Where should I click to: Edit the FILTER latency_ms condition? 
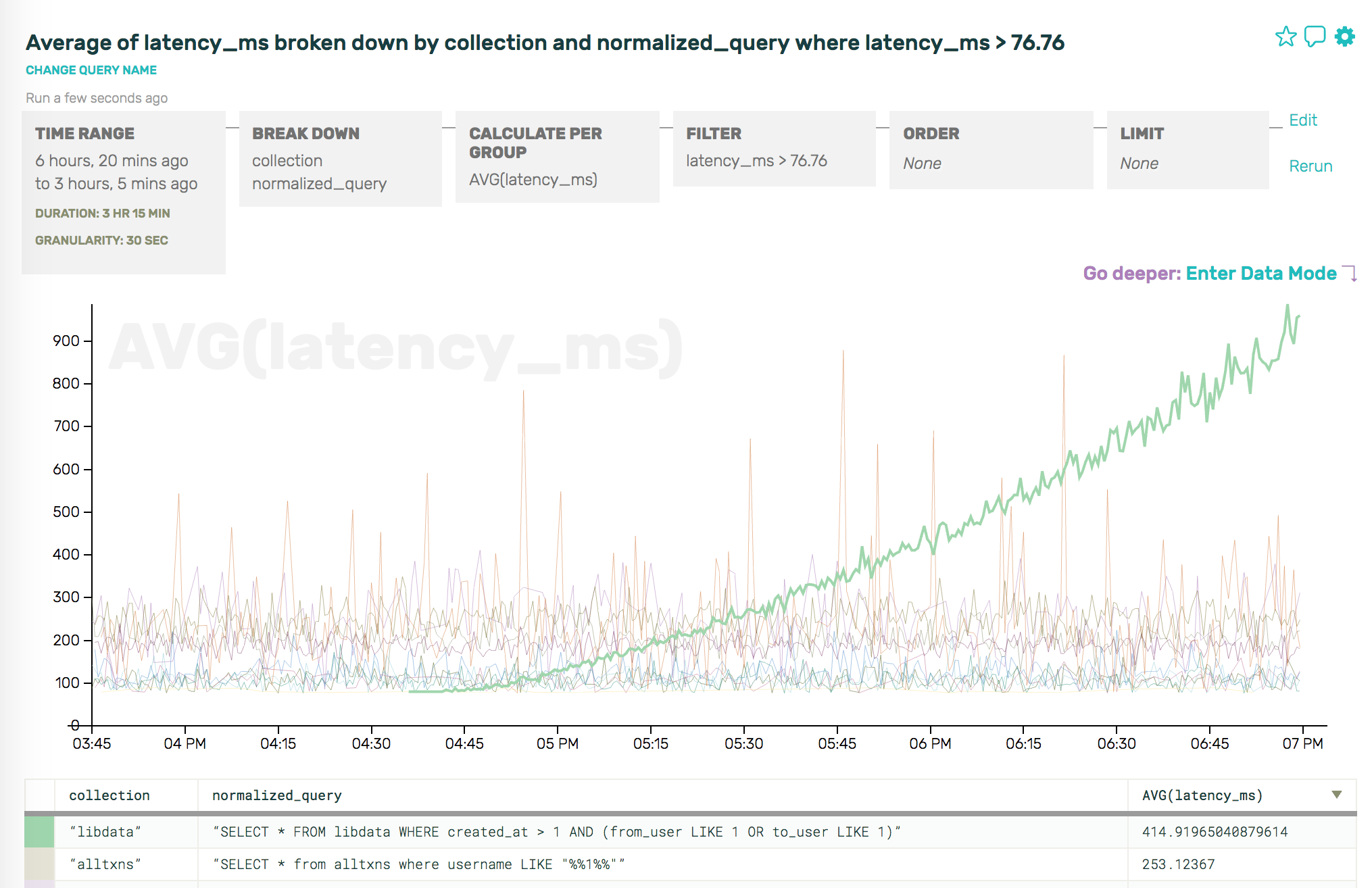click(x=774, y=149)
